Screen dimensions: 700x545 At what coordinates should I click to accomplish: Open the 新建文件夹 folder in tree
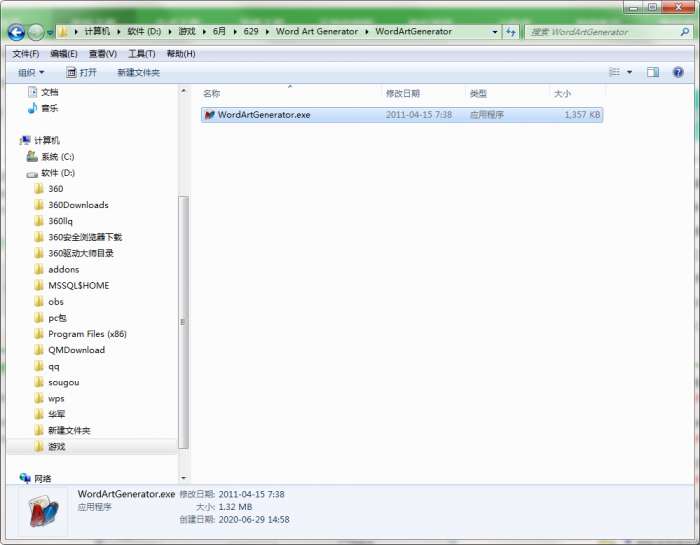(69, 430)
